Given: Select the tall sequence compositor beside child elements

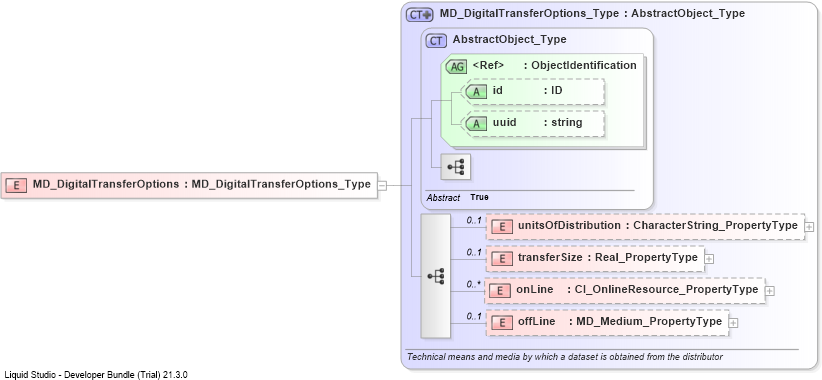Looking at the screenshot, I should (436, 276).
